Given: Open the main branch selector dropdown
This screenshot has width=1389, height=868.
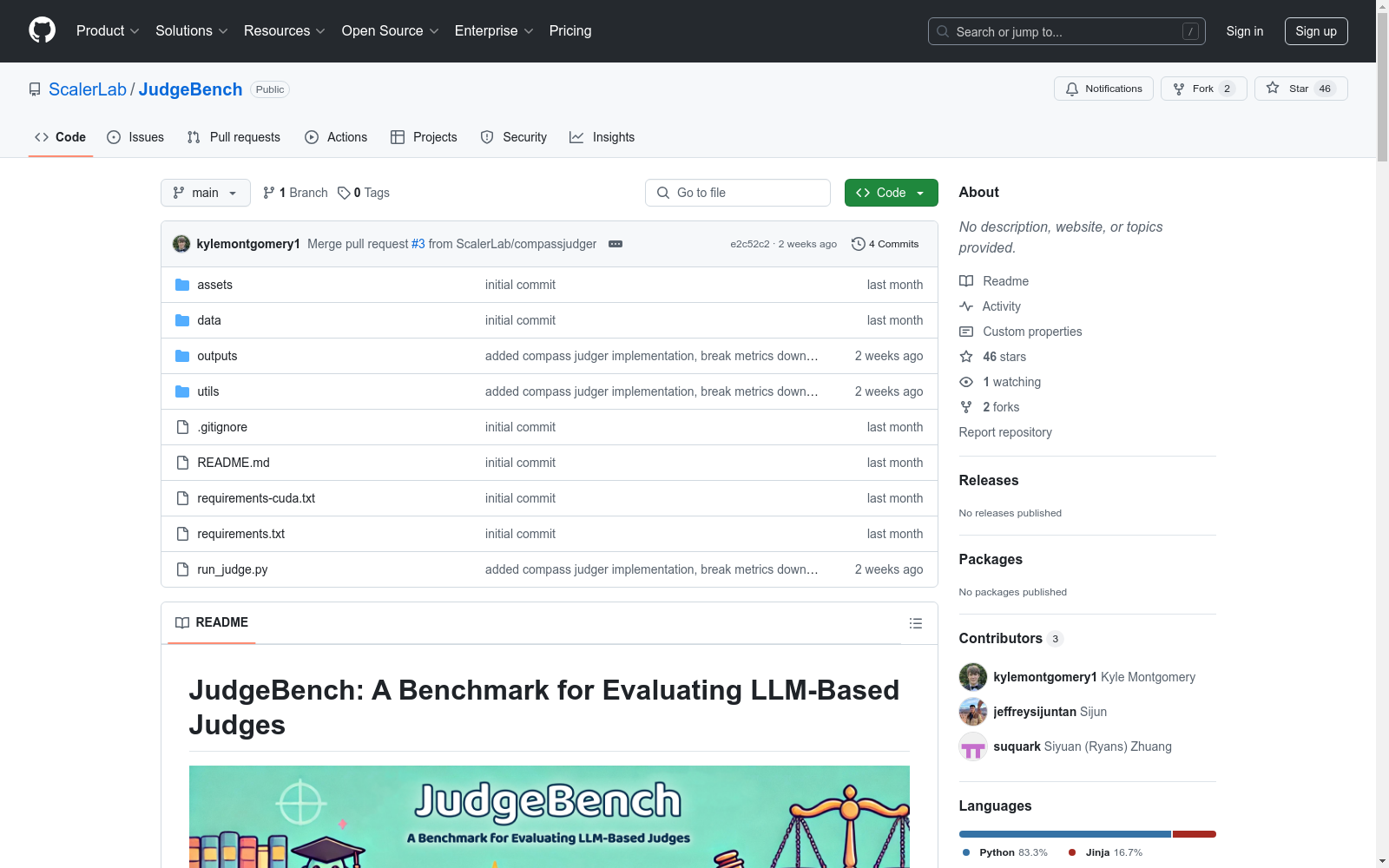Looking at the screenshot, I should (206, 193).
